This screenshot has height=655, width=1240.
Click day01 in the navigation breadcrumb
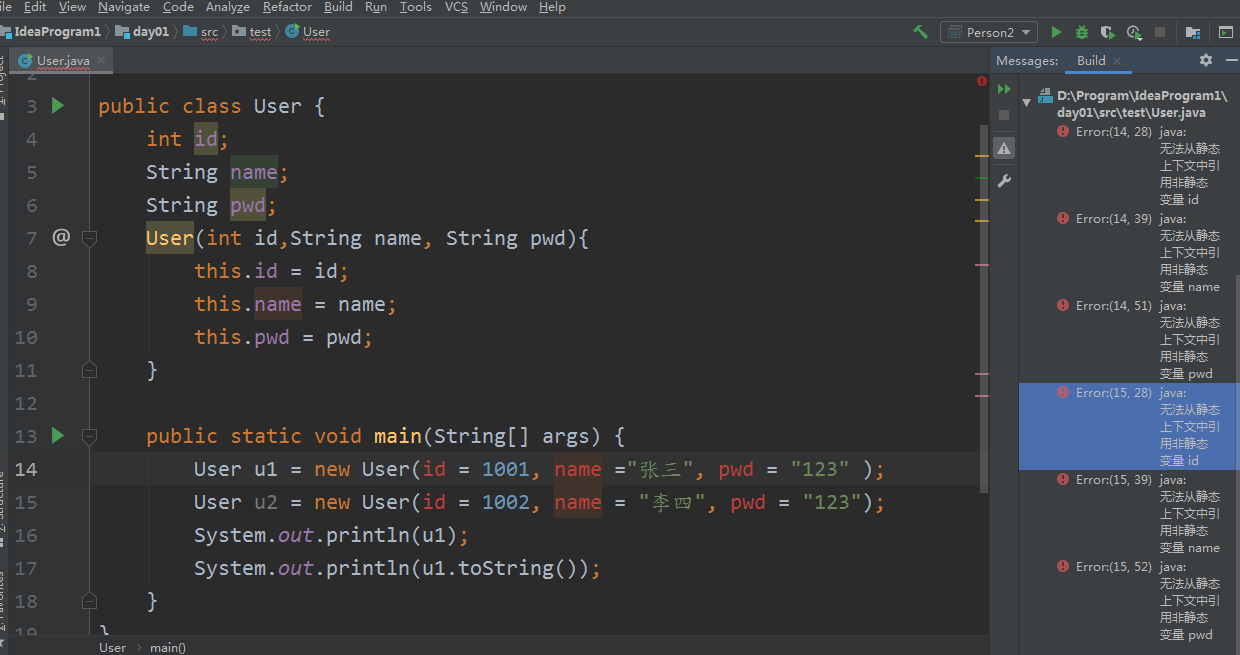point(142,32)
